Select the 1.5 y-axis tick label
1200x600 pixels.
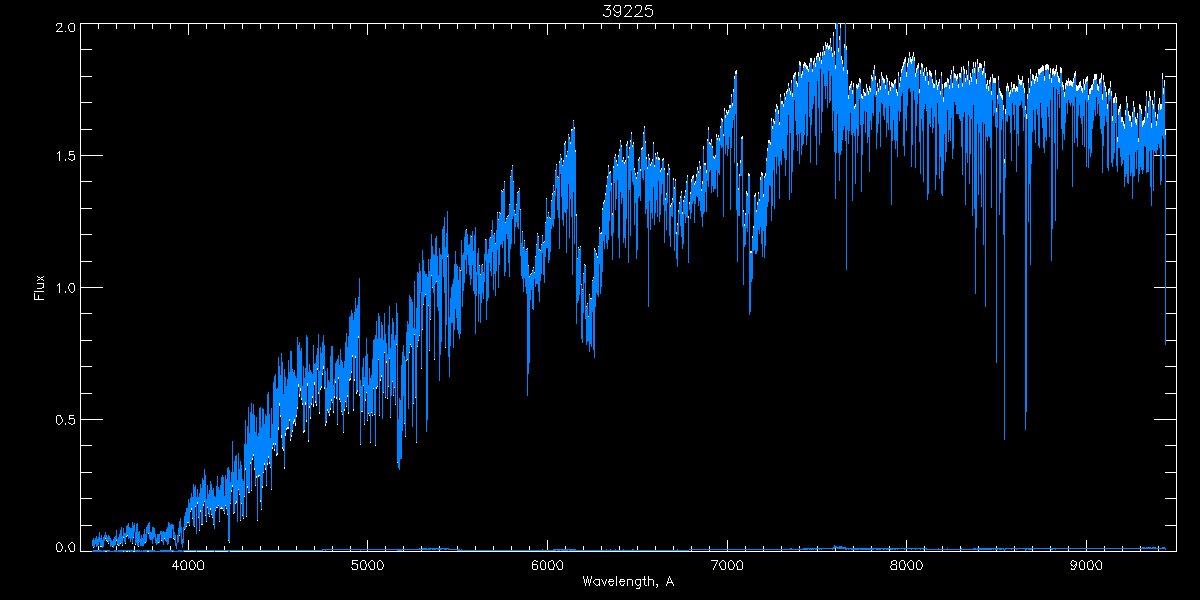(x=65, y=156)
